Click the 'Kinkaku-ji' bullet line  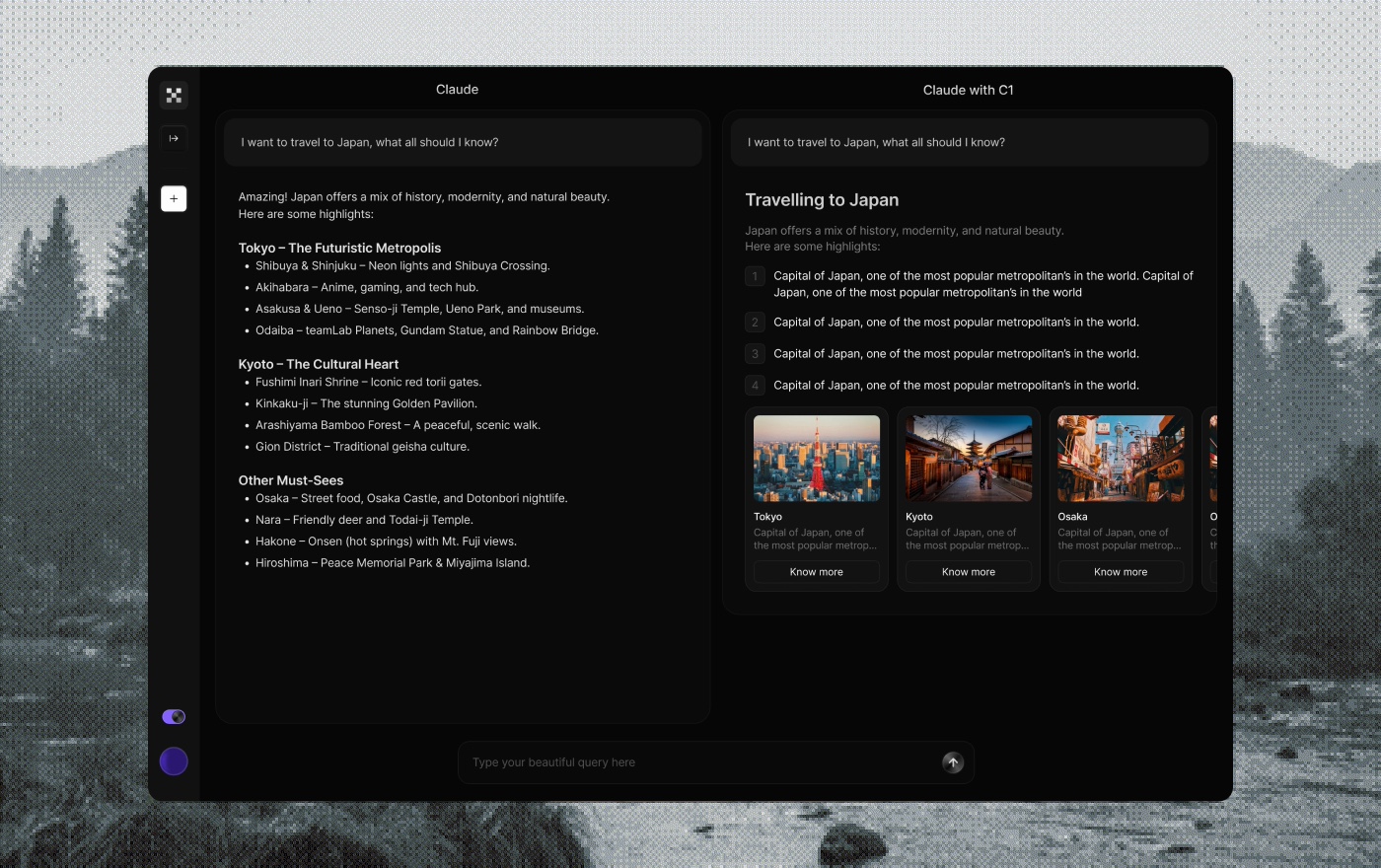(366, 404)
